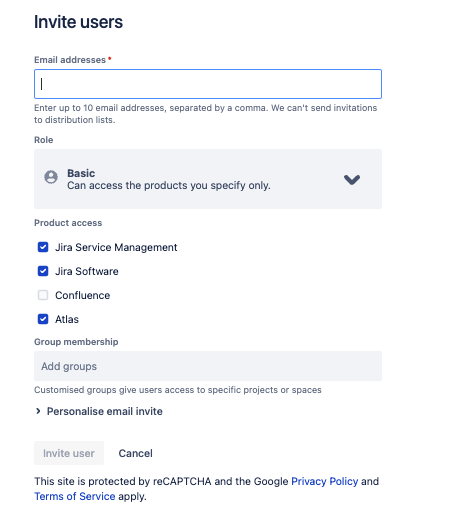Uncheck the Jira Software checkbox
Screen dimensions: 449x530
[x=43, y=271]
